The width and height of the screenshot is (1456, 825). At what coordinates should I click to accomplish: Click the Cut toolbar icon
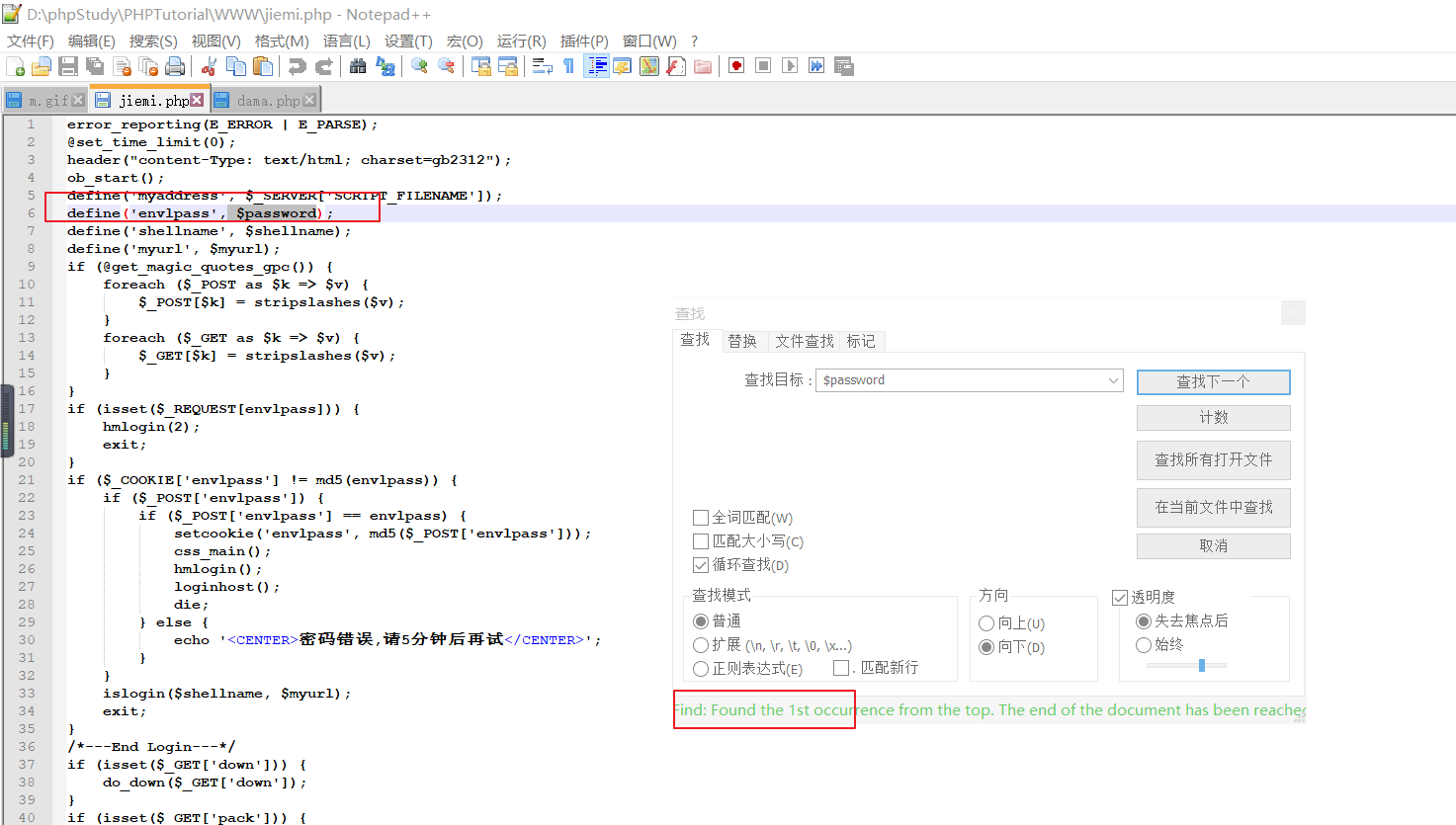[210, 65]
